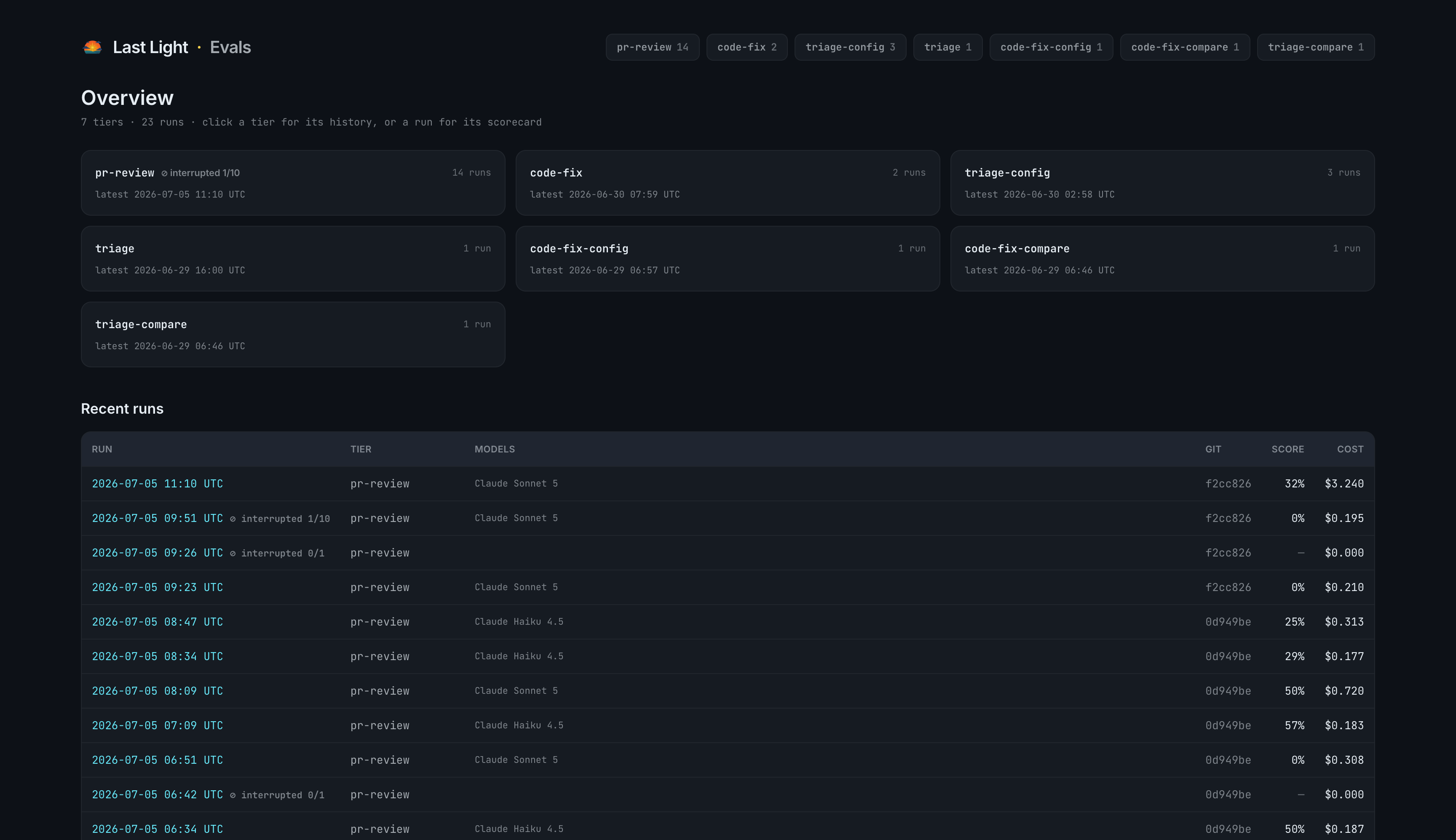The height and width of the screenshot is (840, 1456).
Task: Open the code-fix tier card
Action: pos(728,183)
